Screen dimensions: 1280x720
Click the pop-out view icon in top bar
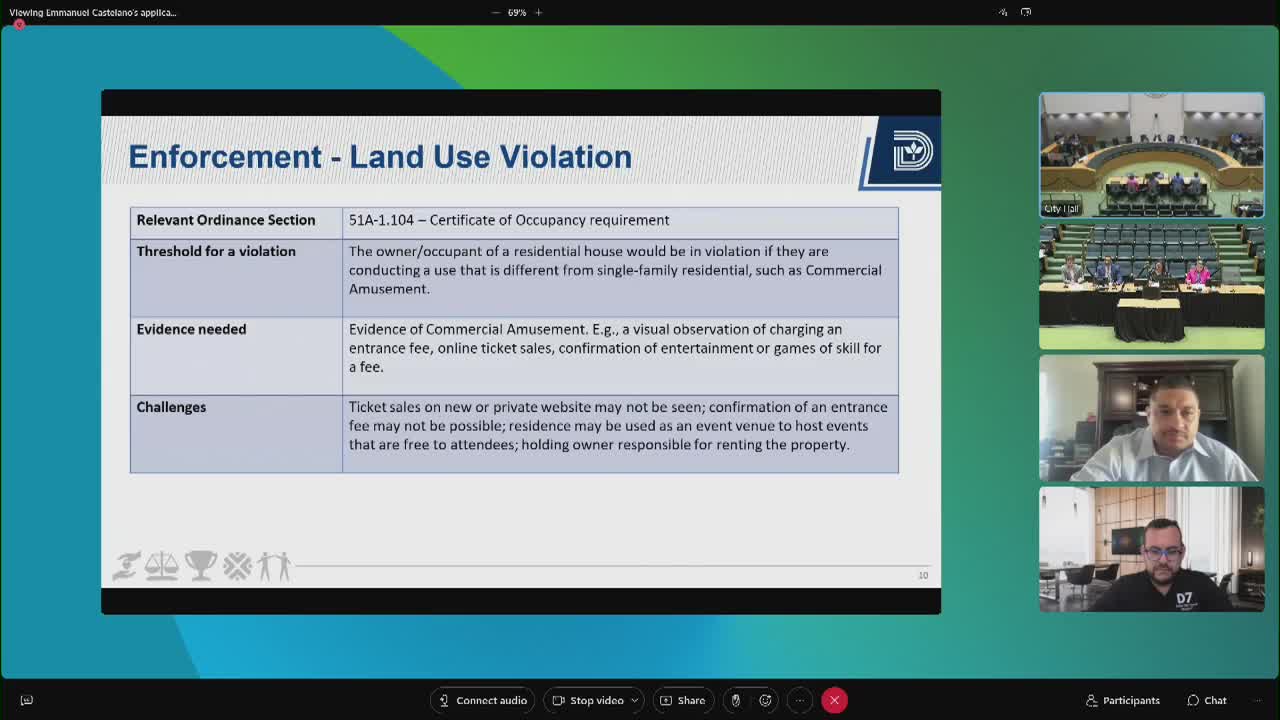tap(1026, 12)
